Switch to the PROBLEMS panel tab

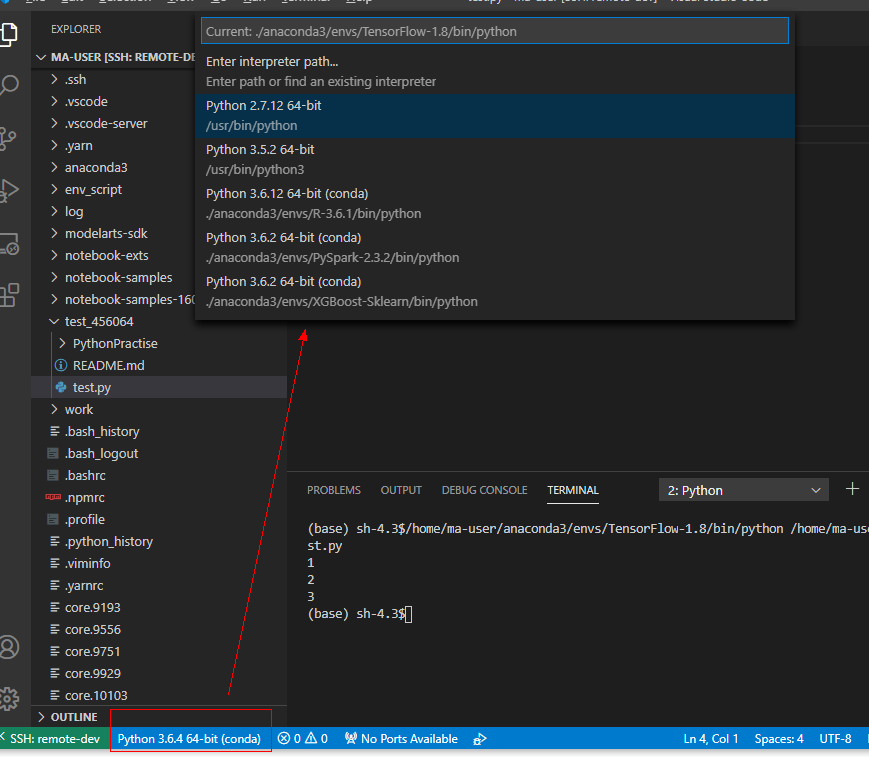[x=334, y=490]
